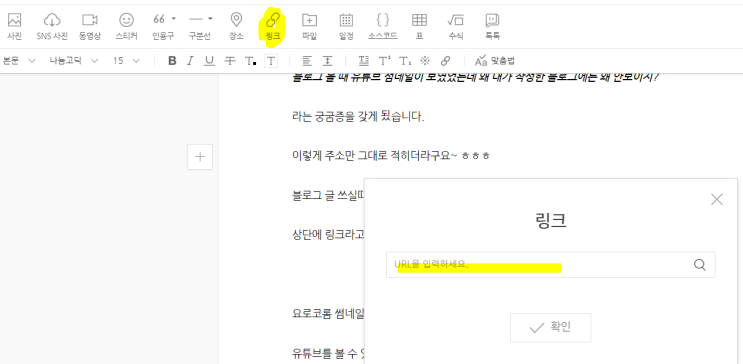Add a location via 장소 icon
Image resolution: width=743 pixels, height=364 pixels.
(236, 26)
